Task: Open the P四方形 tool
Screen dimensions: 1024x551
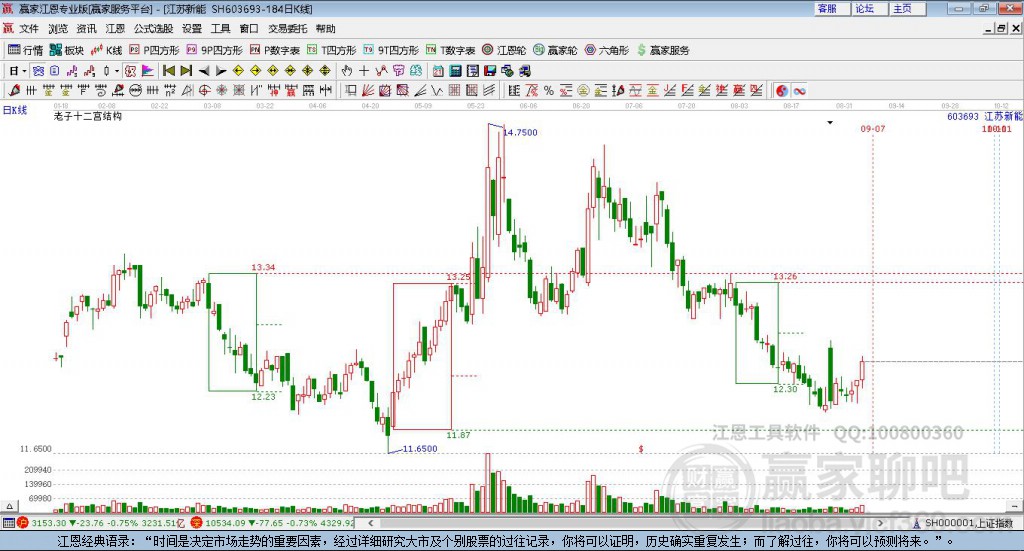Action: click(154, 50)
